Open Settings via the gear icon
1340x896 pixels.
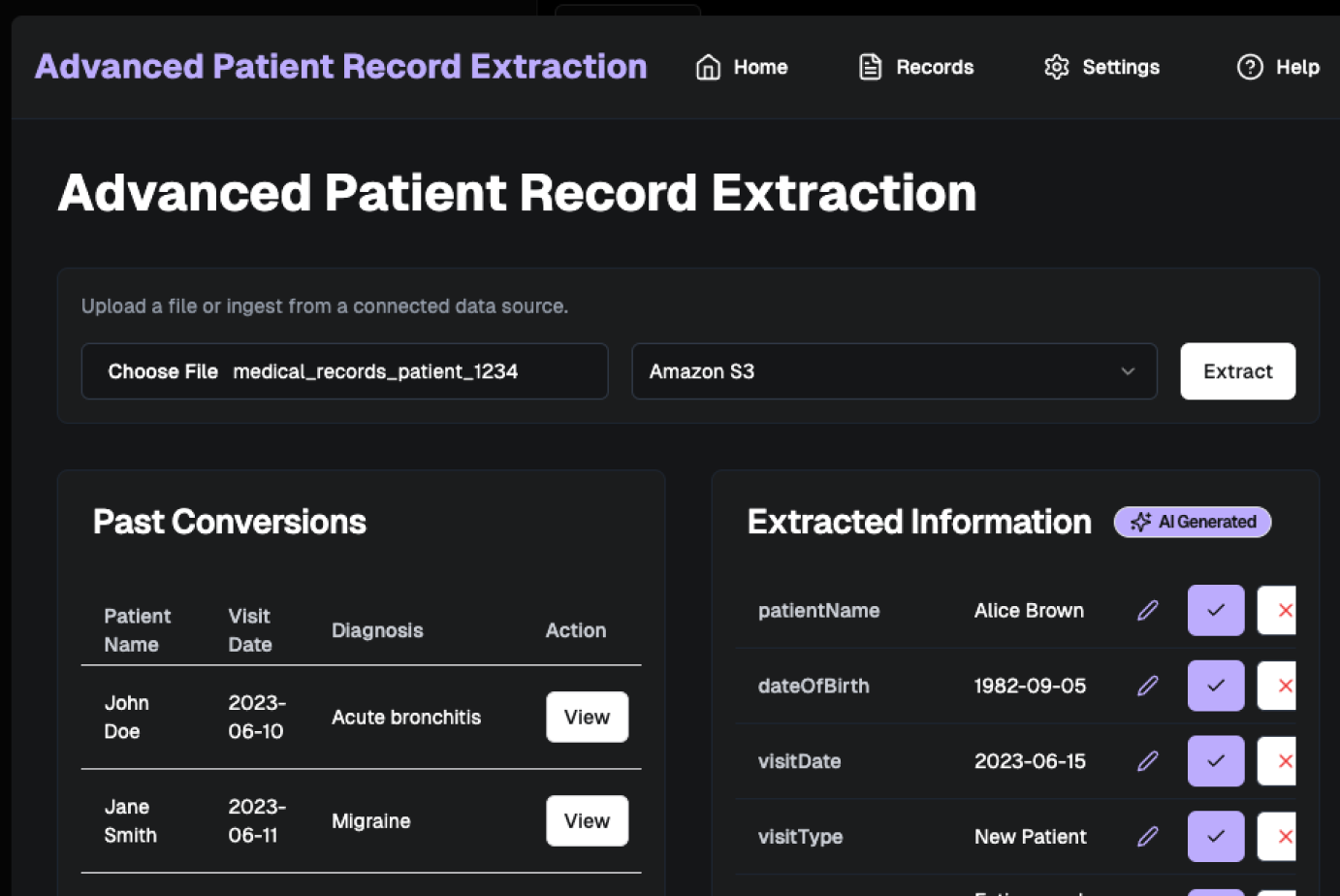coord(1056,67)
